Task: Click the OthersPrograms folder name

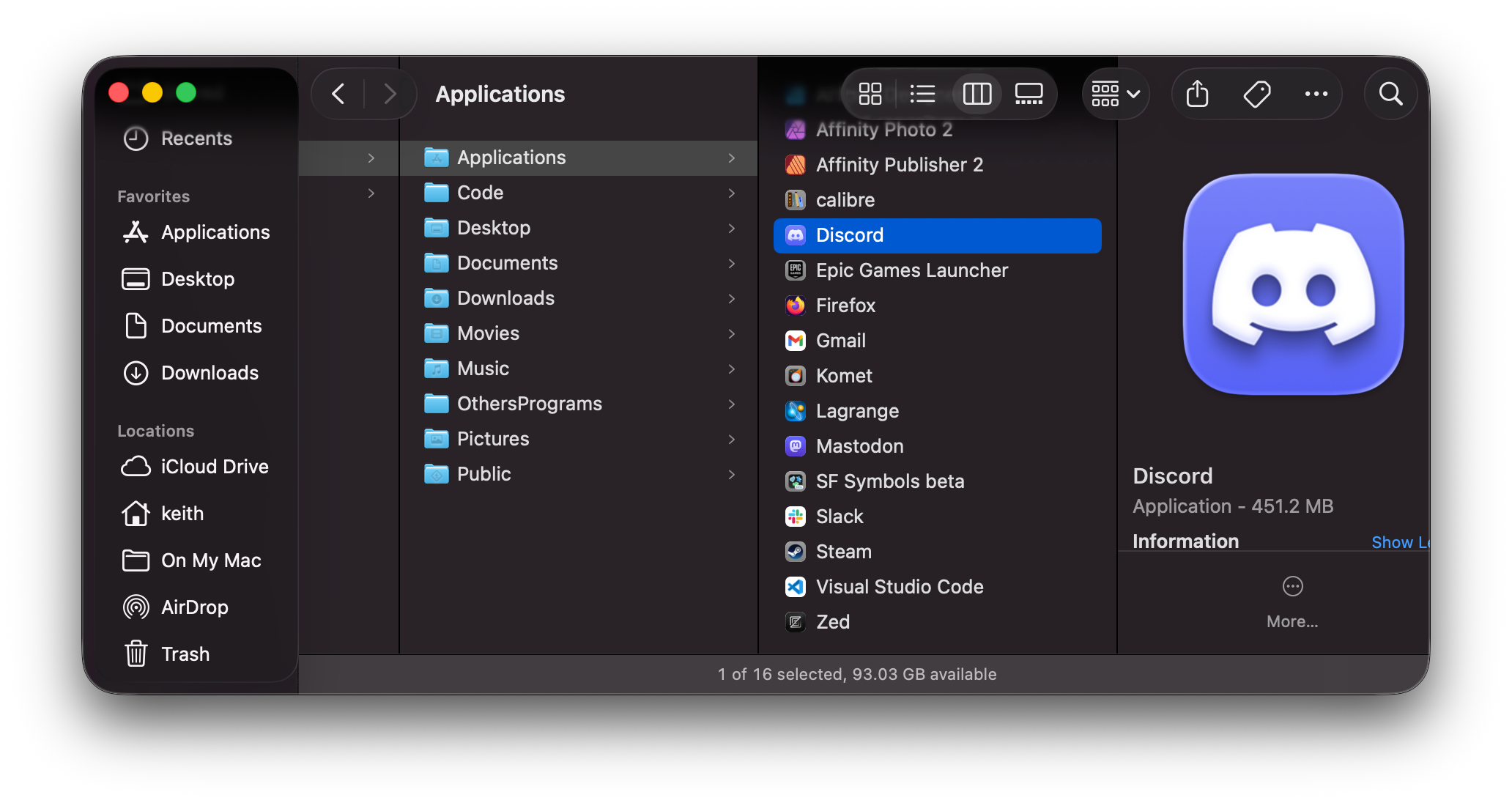Action: (x=530, y=404)
